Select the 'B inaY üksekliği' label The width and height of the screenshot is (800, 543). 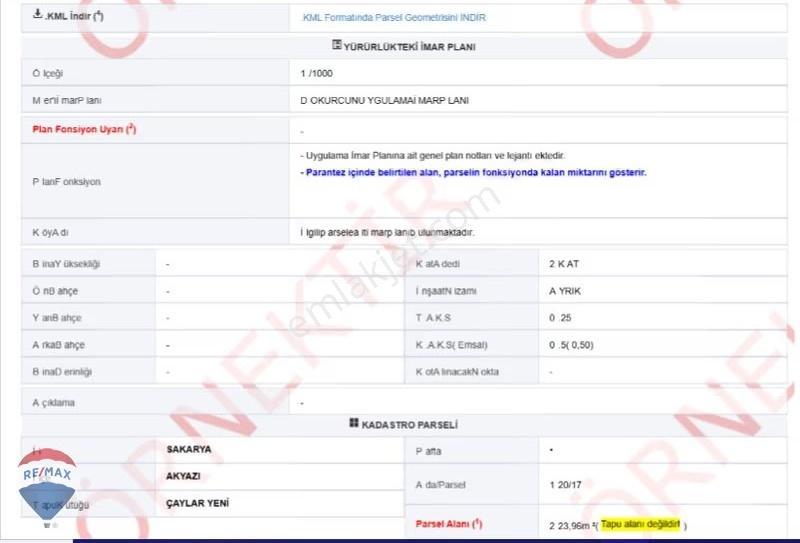(x=66, y=264)
